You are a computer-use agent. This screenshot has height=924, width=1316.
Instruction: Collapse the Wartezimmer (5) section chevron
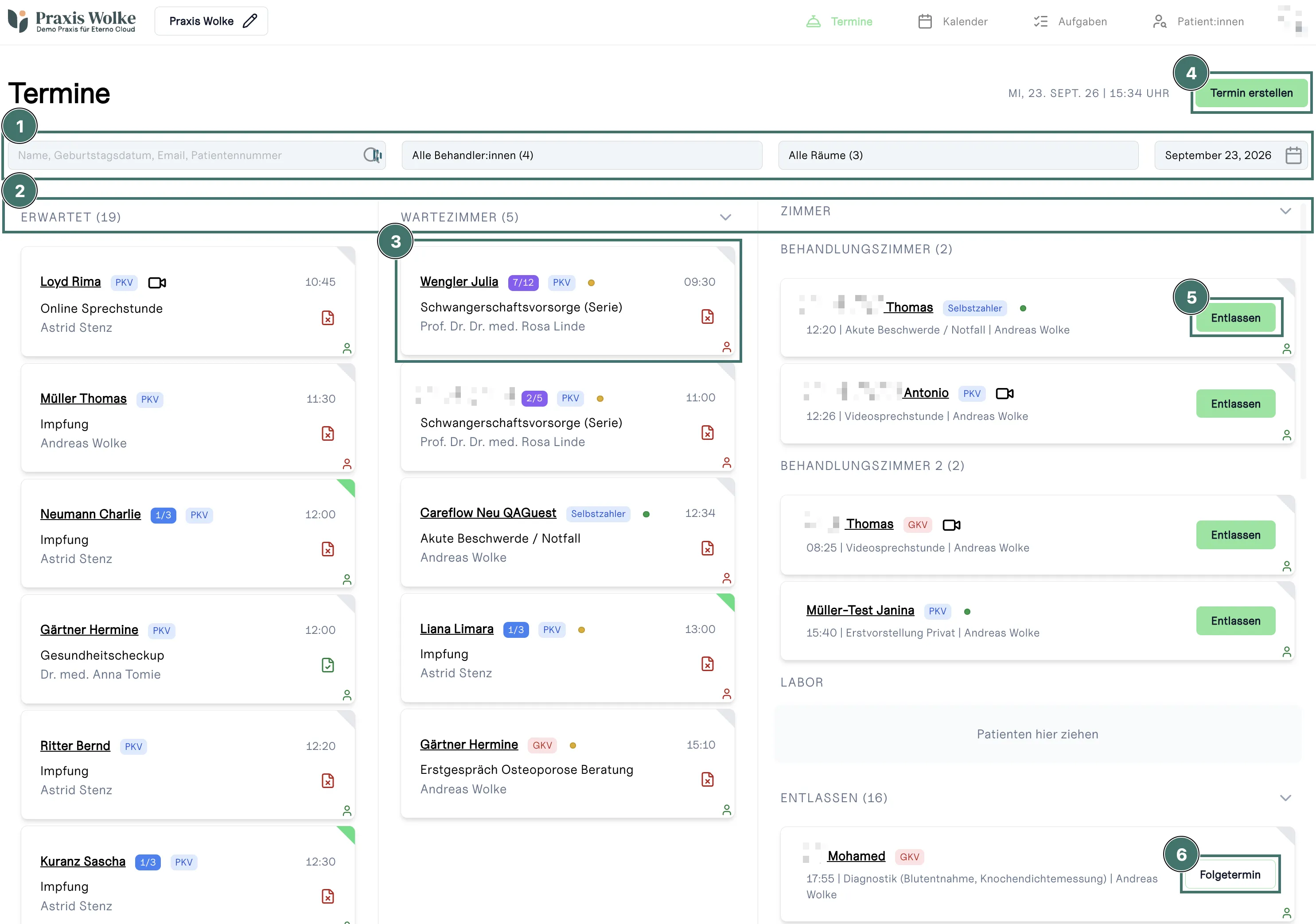click(726, 217)
